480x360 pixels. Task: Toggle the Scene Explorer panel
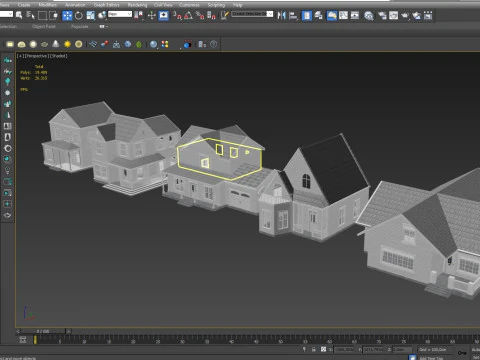pyautogui.click(x=307, y=15)
